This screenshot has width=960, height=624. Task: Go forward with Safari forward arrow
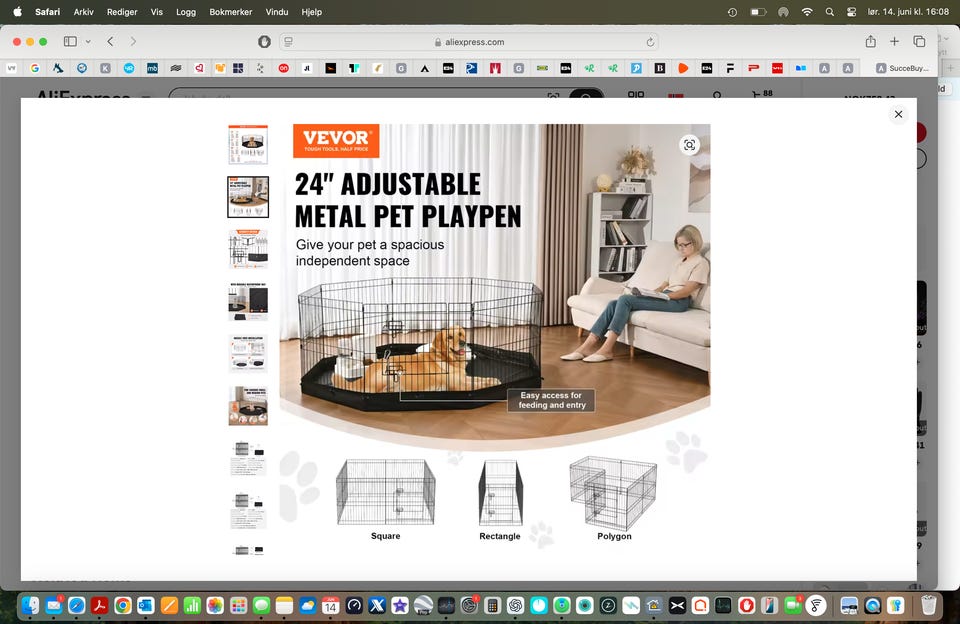point(133,42)
